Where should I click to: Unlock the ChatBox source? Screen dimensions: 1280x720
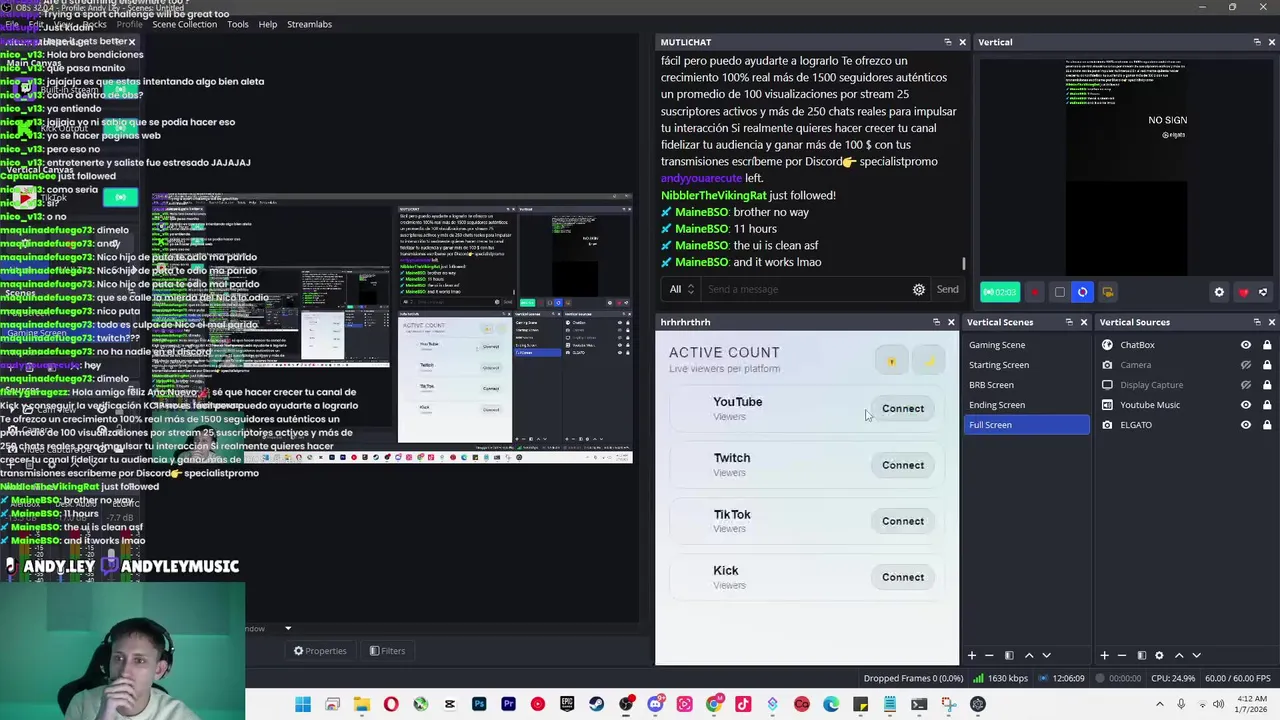pos(1266,345)
